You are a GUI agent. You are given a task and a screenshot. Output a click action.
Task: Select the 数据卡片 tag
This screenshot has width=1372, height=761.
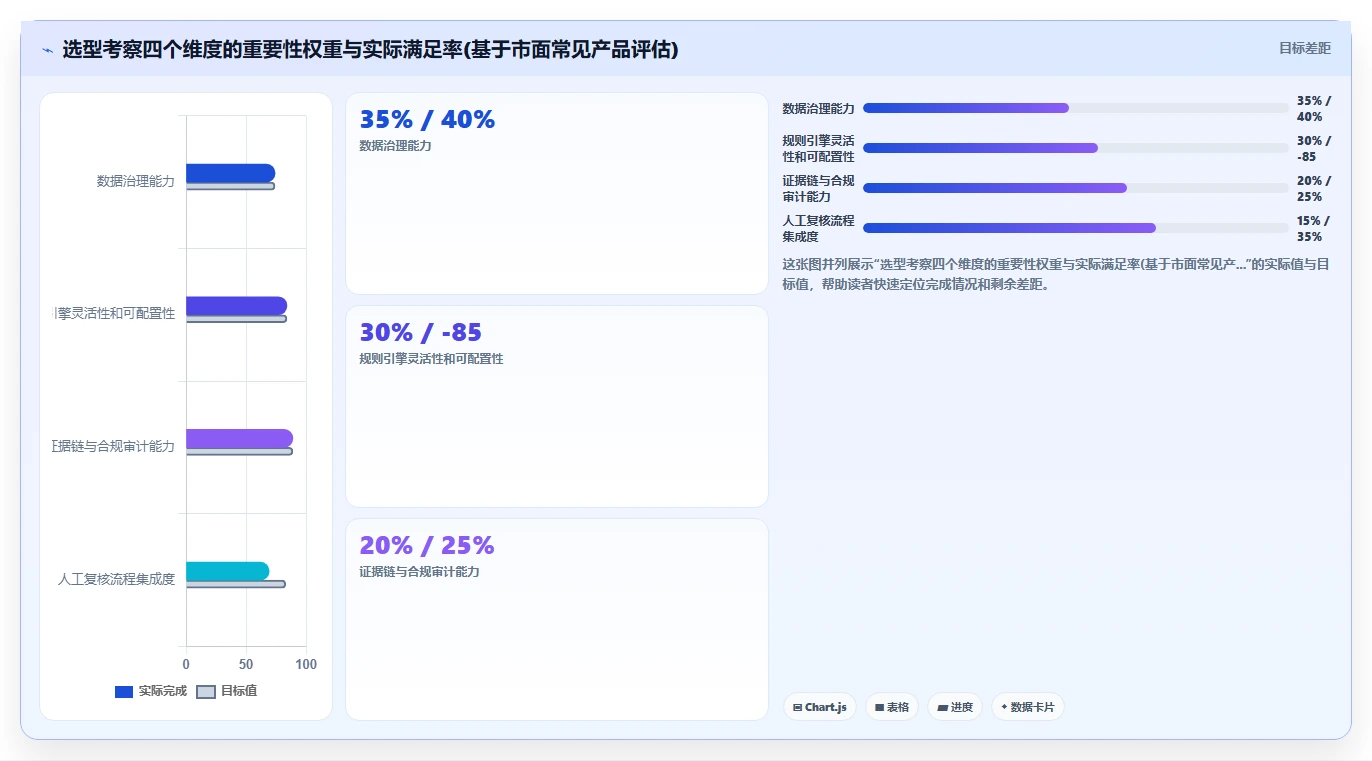(x=1028, y=707)
